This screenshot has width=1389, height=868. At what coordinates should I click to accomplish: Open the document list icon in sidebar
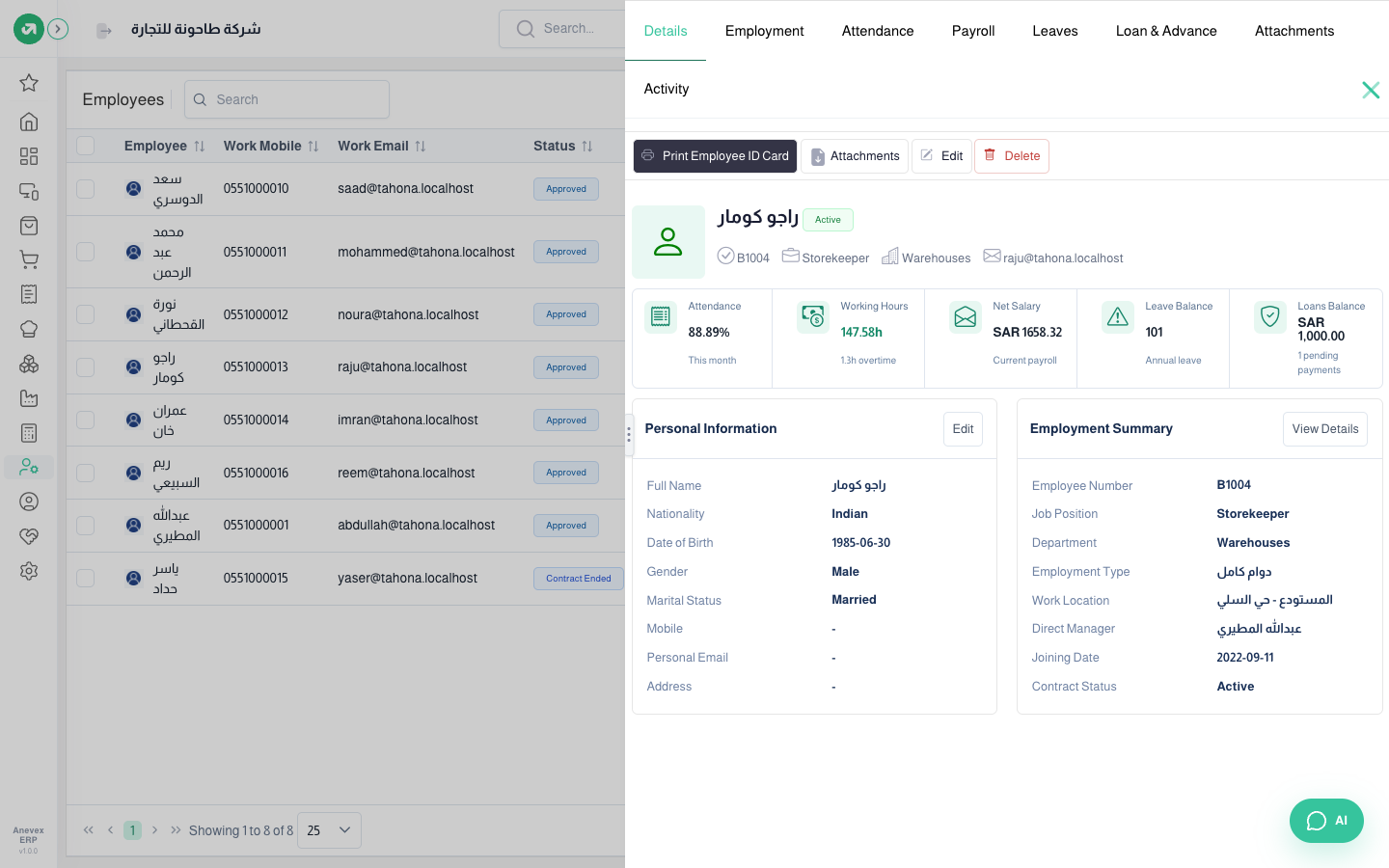coord(29,294)
